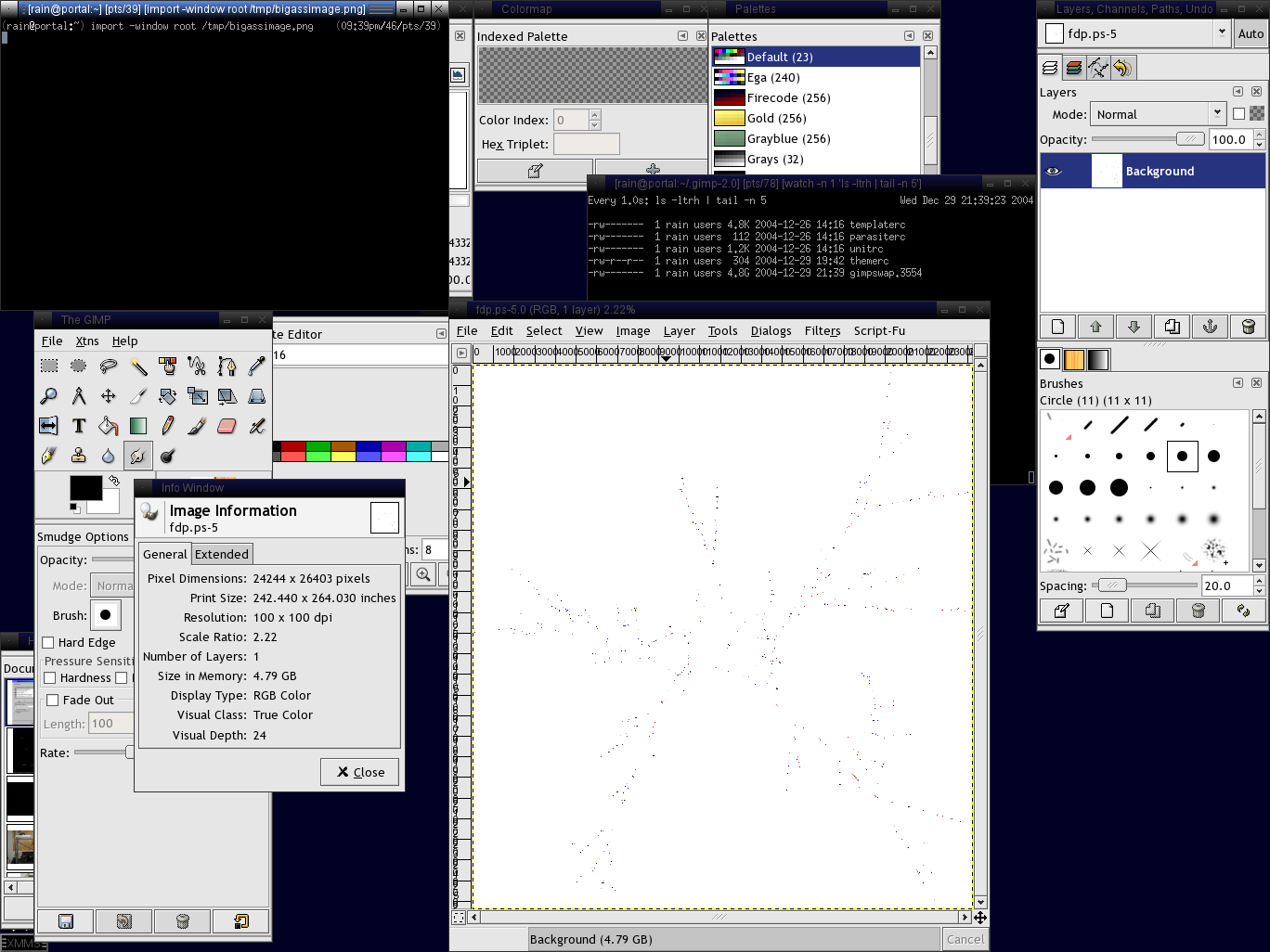Image resolution: width=1270 pixels, height=952 pixels.
Task: Open the image selector dropdown fdp.ps-5
Action: [x=1134, y=33]
